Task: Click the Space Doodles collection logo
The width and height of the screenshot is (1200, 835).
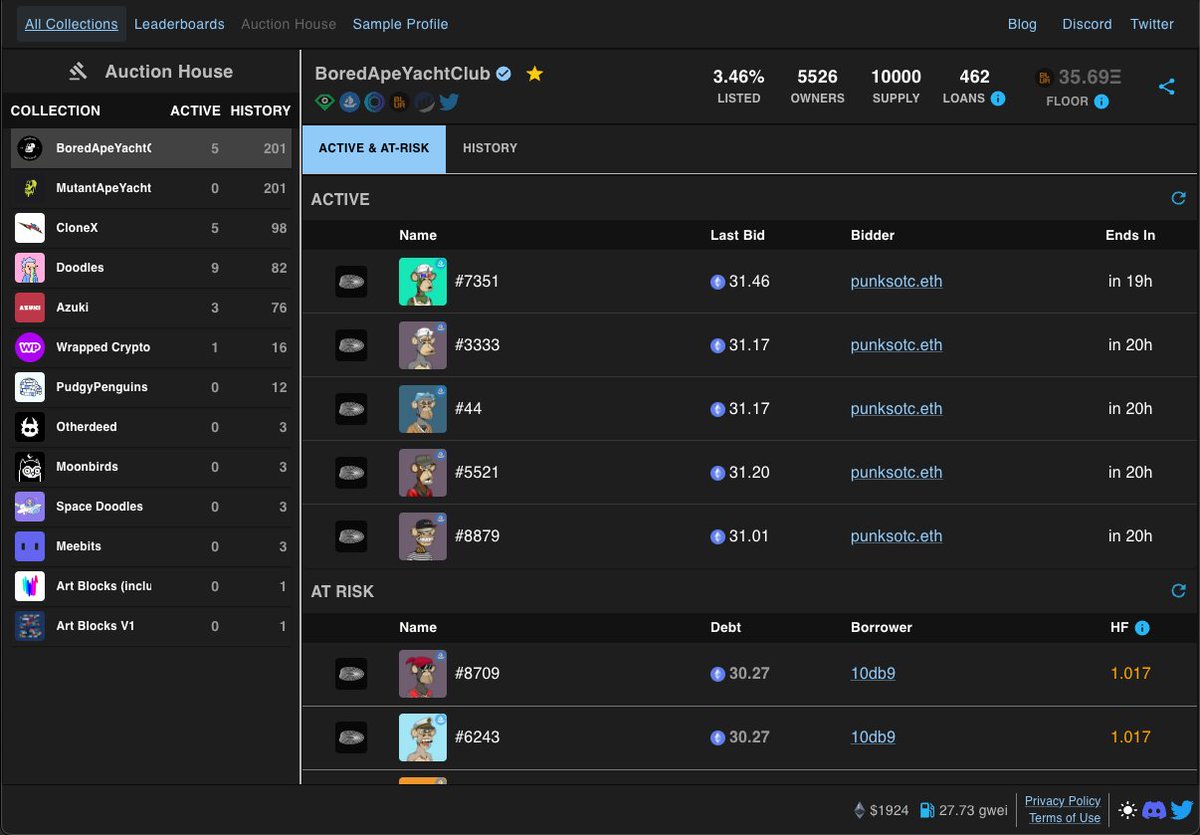Action: [x=30, y=506]
